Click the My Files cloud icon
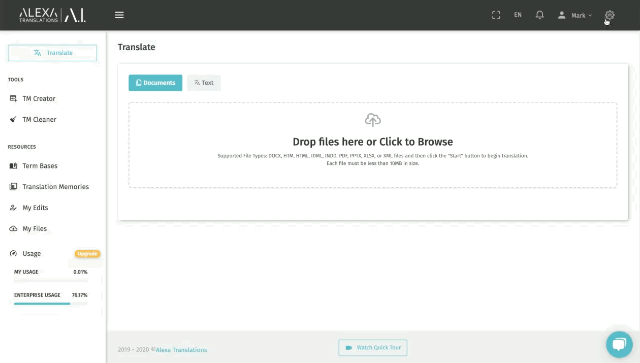The height and width of the screenshot is (363, 640). click(x=13, y=229)
